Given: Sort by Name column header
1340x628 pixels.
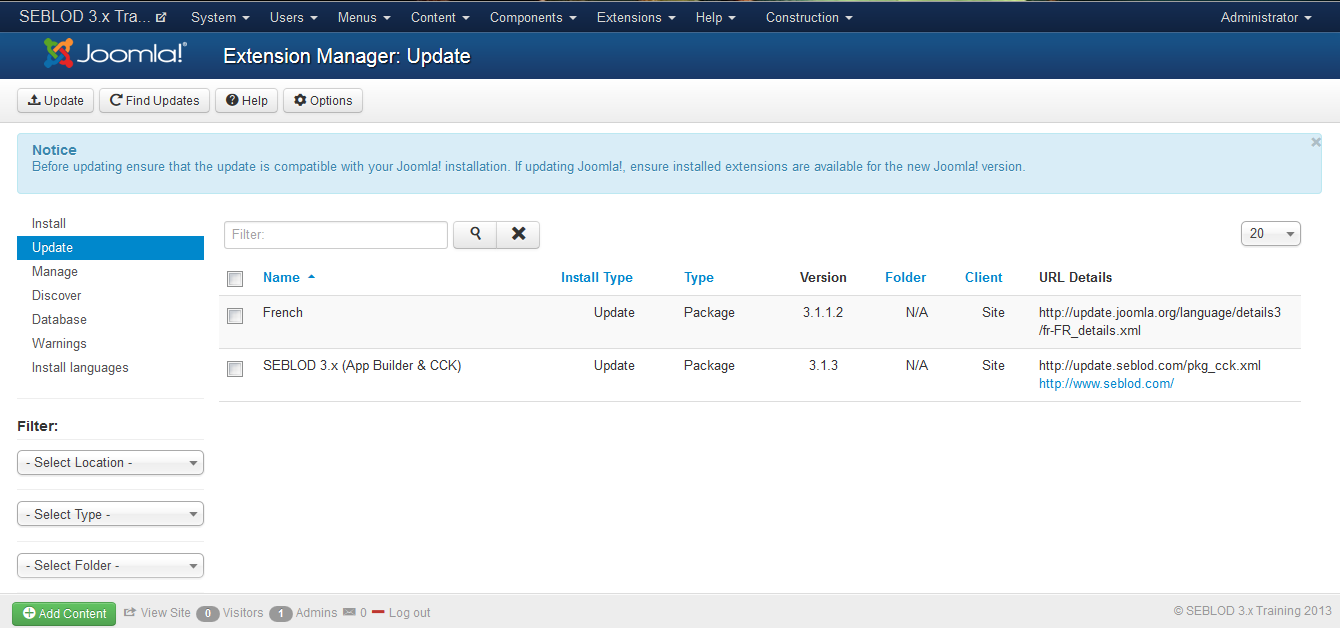Looking at the screenshot, I should pos(281,277).
